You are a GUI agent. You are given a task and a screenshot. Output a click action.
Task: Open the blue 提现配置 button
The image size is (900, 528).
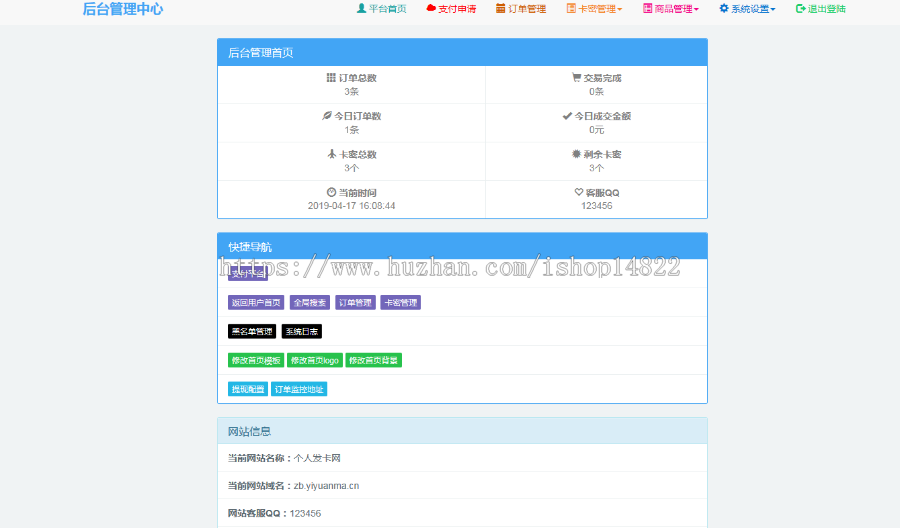click(x=248, y=389)
